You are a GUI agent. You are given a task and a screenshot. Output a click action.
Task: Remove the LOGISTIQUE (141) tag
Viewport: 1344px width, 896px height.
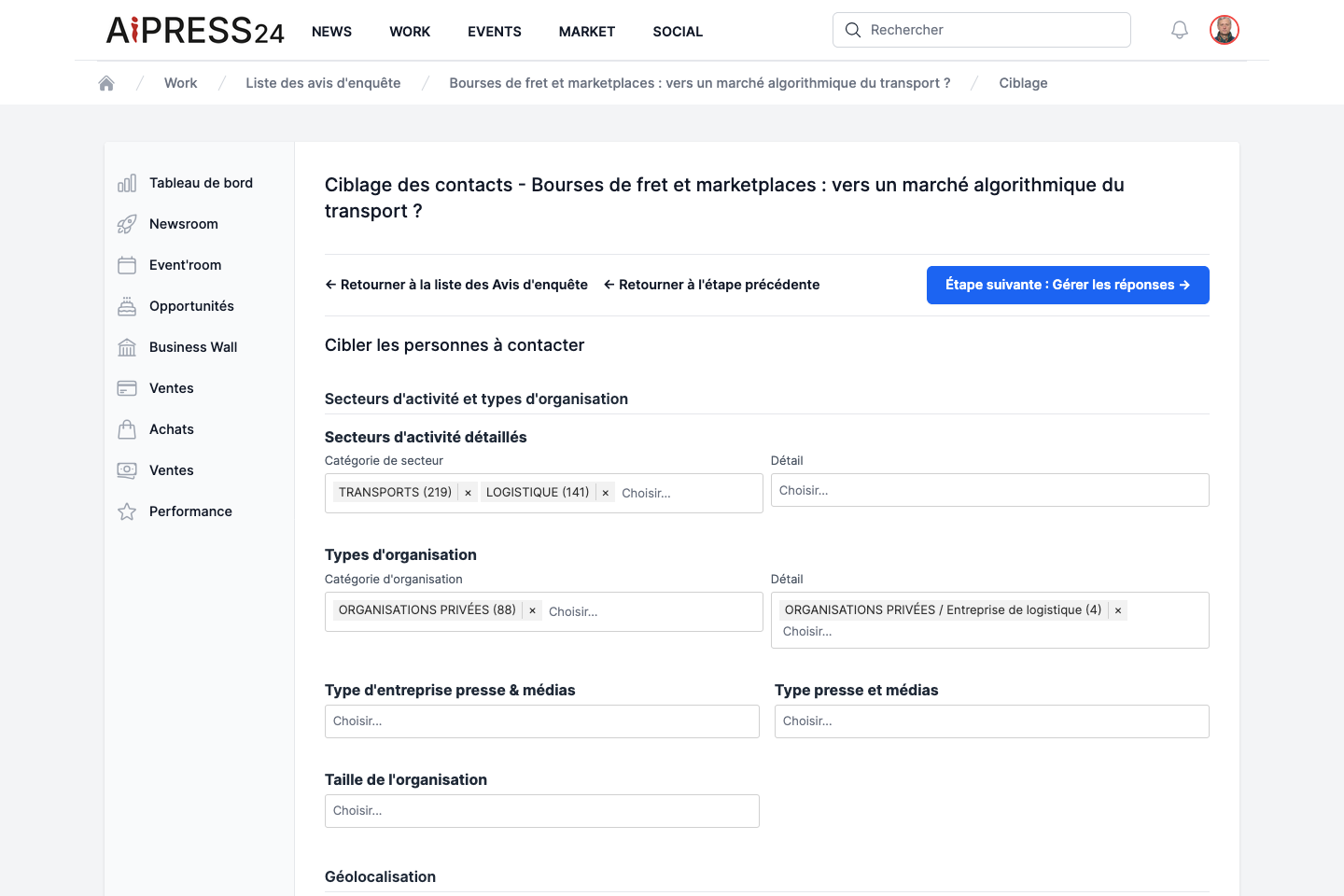click(606, 493)
